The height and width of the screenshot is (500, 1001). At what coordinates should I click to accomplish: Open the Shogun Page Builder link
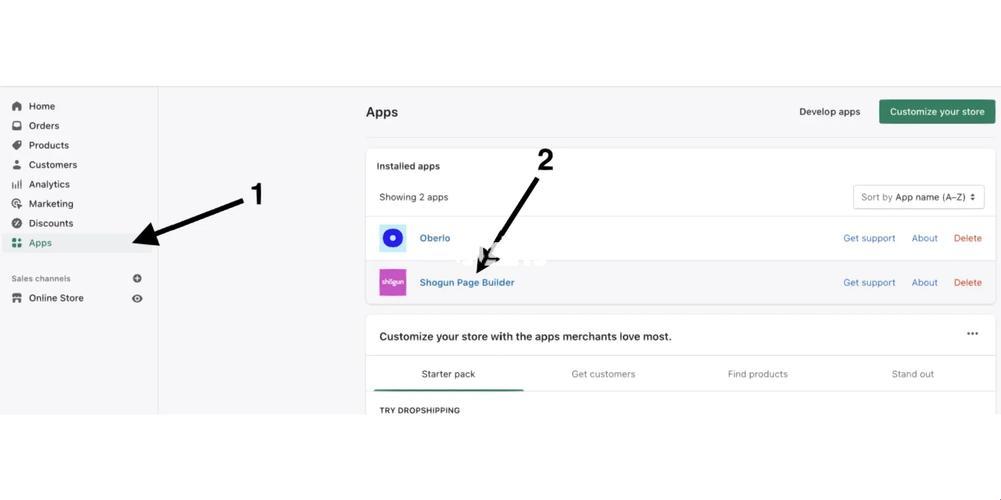pyautogui.click(x=467, y=282)
